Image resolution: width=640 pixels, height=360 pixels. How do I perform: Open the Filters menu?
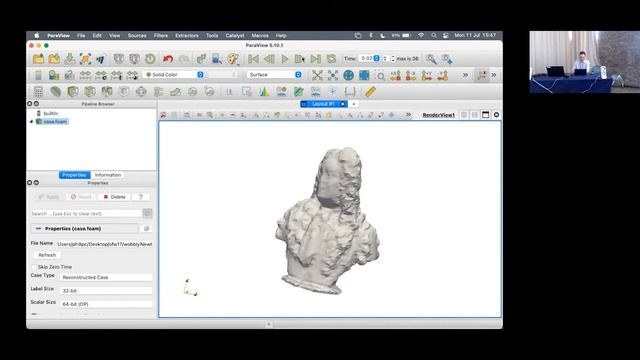[161, 36]
